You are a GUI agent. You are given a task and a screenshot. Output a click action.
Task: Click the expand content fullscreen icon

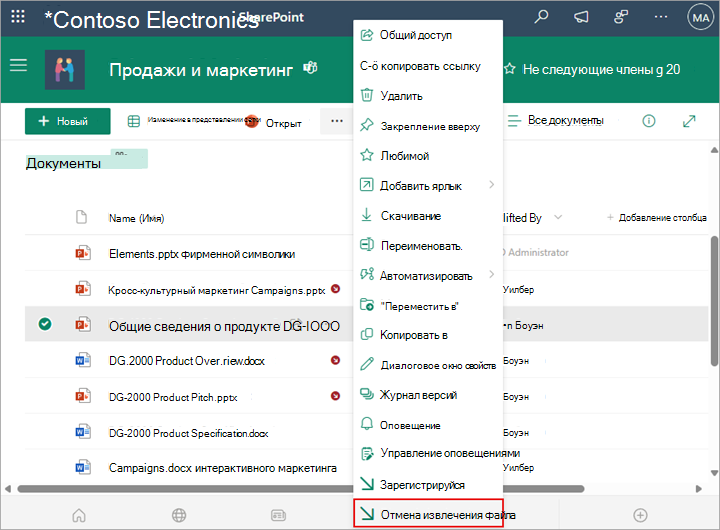689,121
